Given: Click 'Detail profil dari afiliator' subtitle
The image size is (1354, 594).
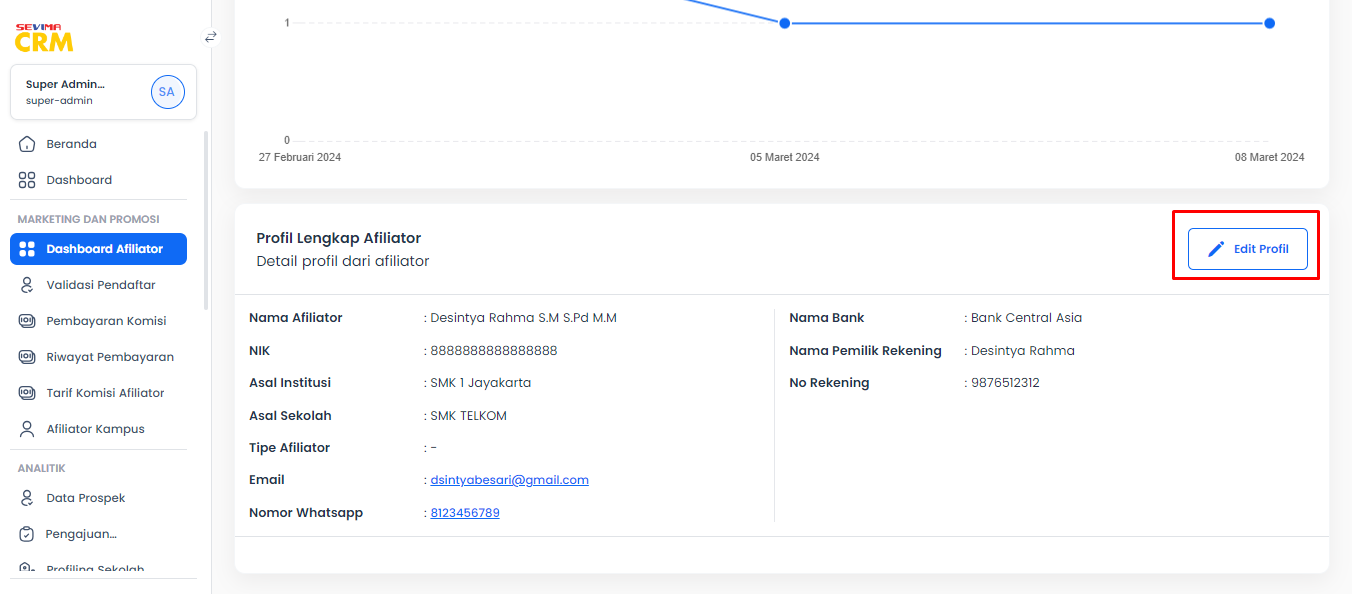Looking at the screenshot, I should tap(343, 262).
